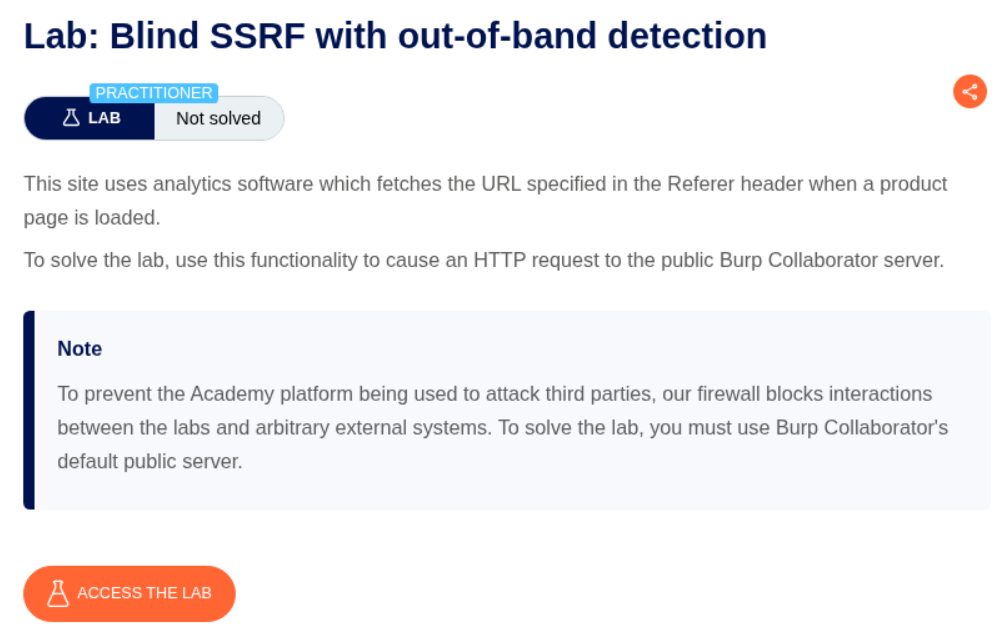
Task: Click the sentence about analytics software
Action: pos(485,184)
